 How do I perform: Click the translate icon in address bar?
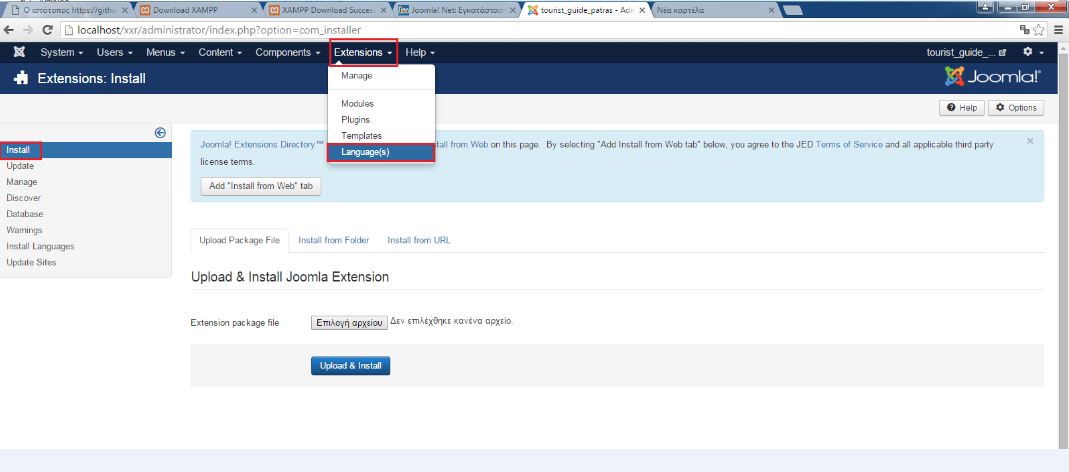(x=1024, y=30)
